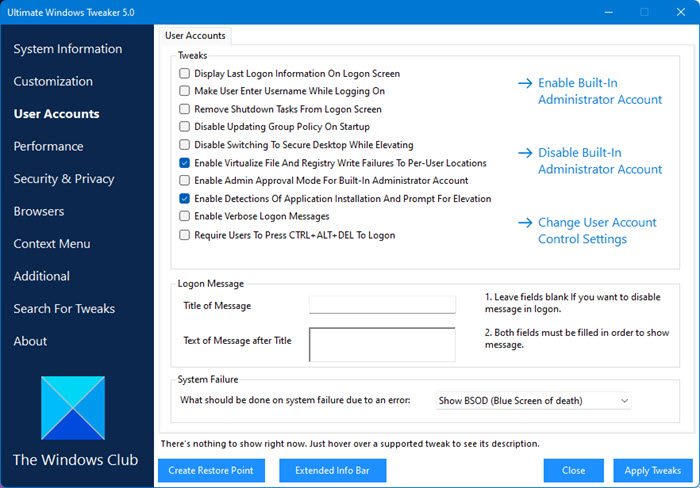Uncheck Enable Virtualize File And Registry Write Failures

pos(184,163)
